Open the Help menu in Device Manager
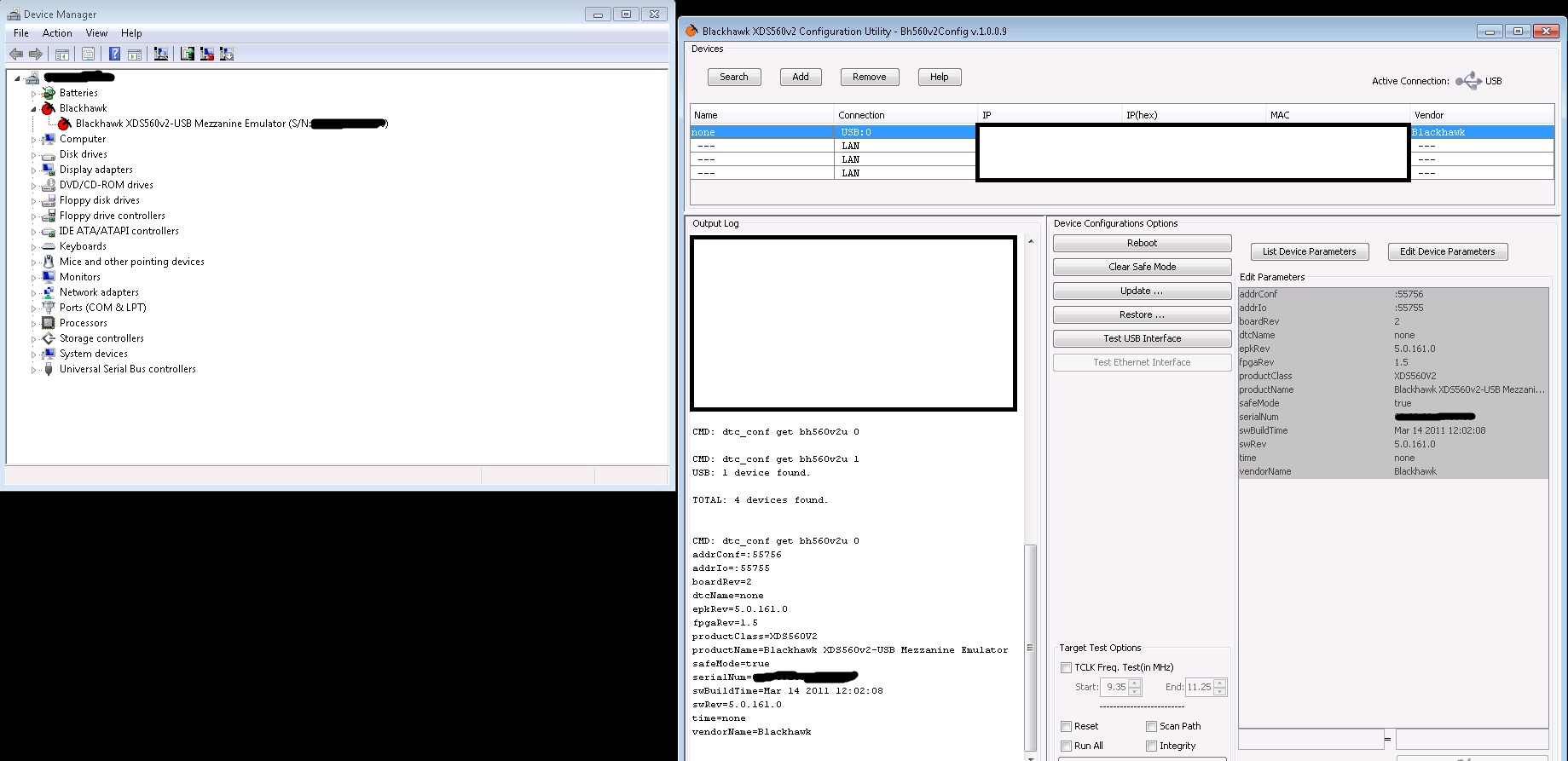Viewport: 1568px width, 761px height. coord(131,33)
